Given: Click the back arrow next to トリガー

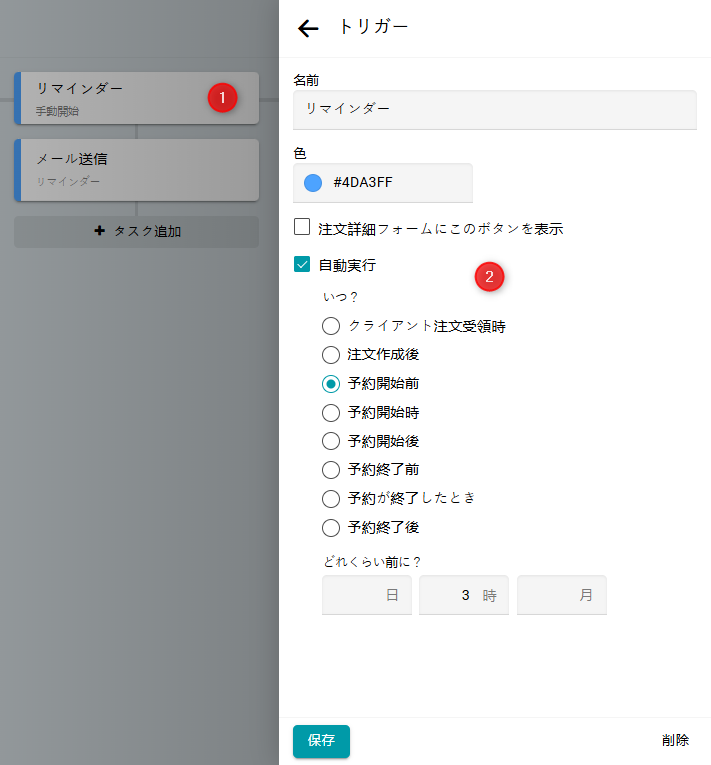Looking at the screenshot, I should (x=308, y=28).
